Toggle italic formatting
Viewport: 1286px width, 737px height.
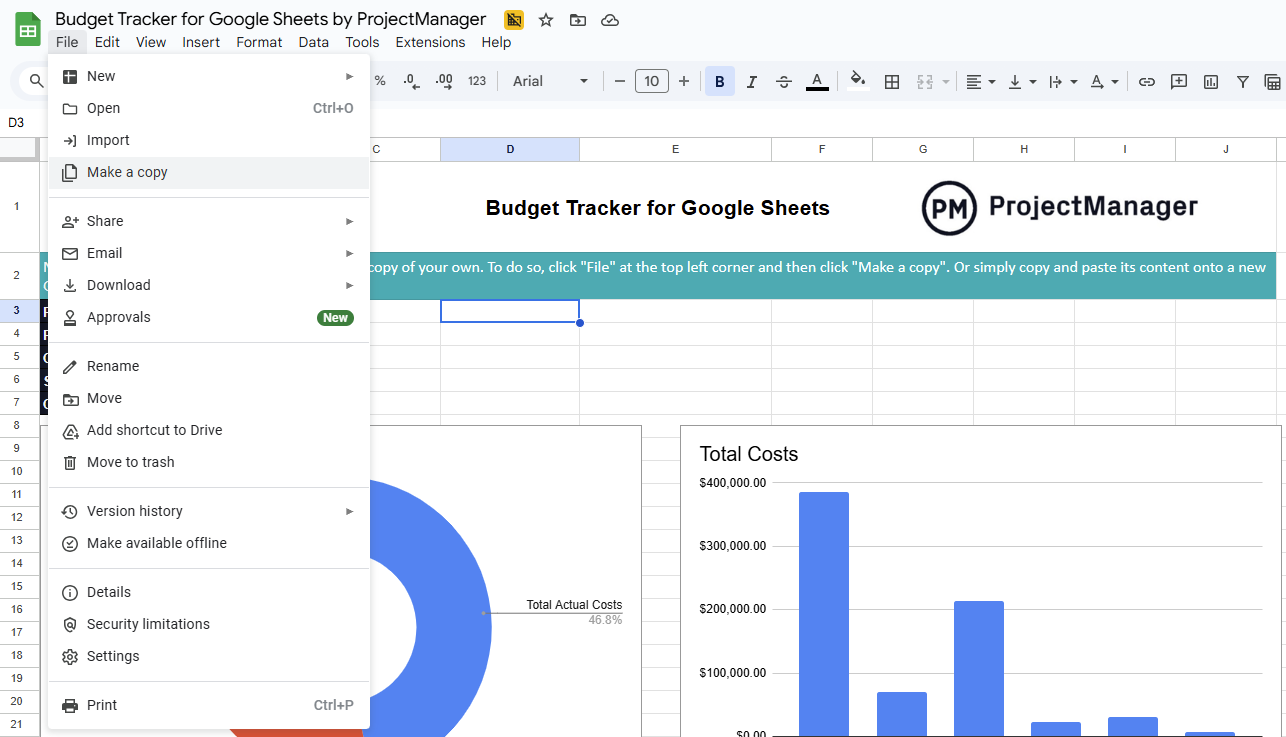pyautogui.click(x=752, y=81)
